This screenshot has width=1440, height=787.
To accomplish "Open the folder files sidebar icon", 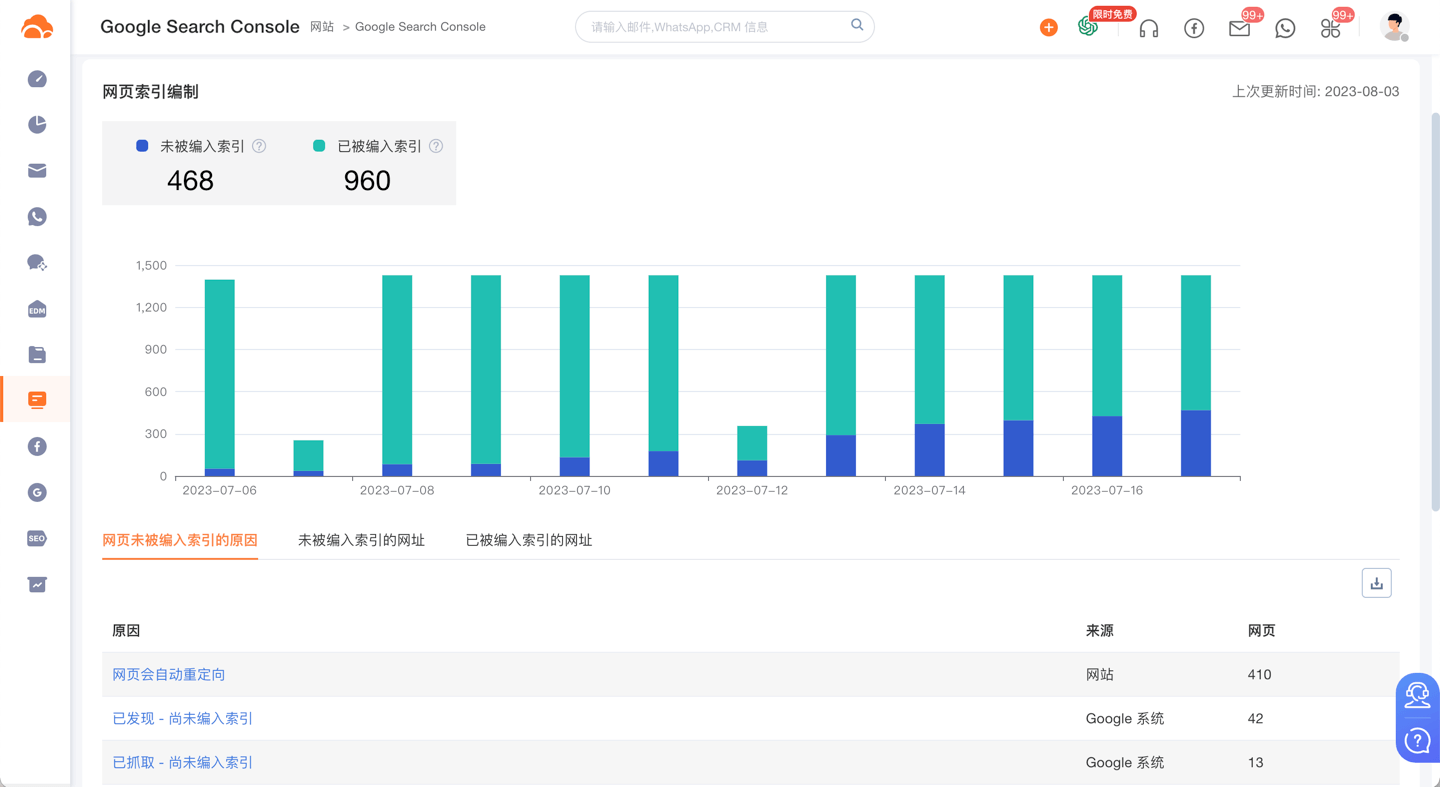I will click(37, 355).
